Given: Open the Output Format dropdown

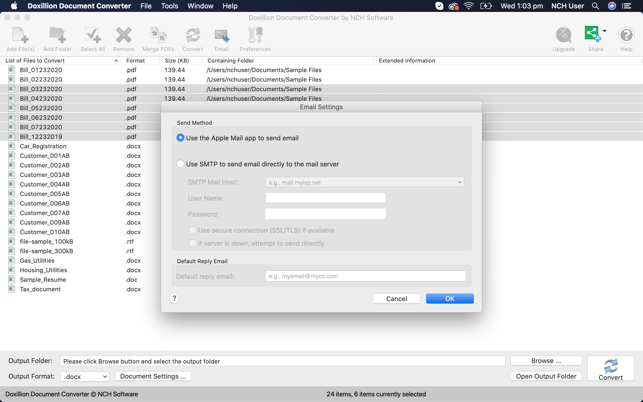Looking at the screenshot, I should pyautogui.click(x=85, y=376).
